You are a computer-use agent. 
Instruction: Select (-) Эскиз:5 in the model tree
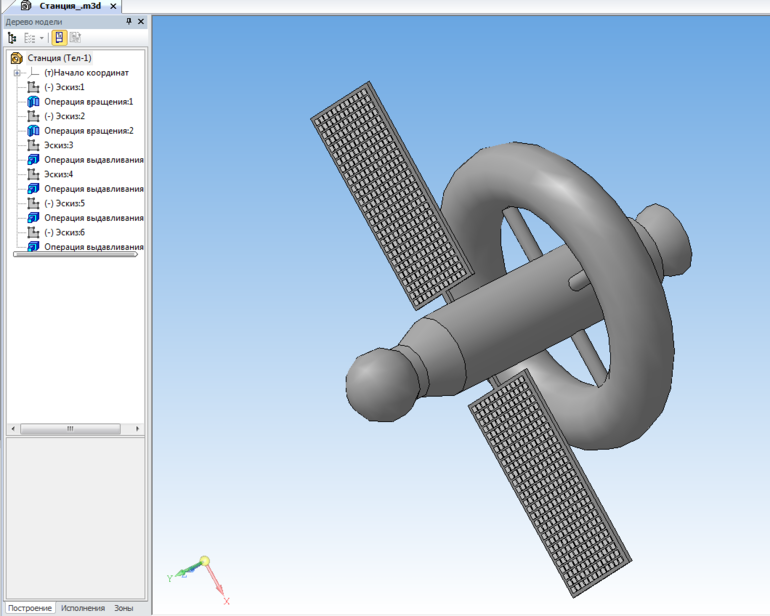click(x=64, y=203)
